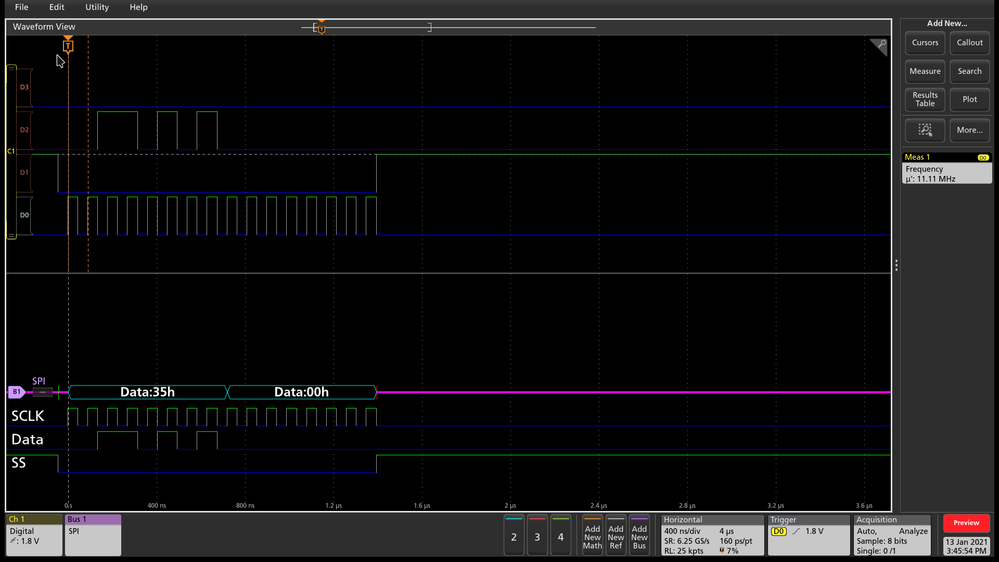
Task: Click the date and time display
Action: tap(966, 547)
